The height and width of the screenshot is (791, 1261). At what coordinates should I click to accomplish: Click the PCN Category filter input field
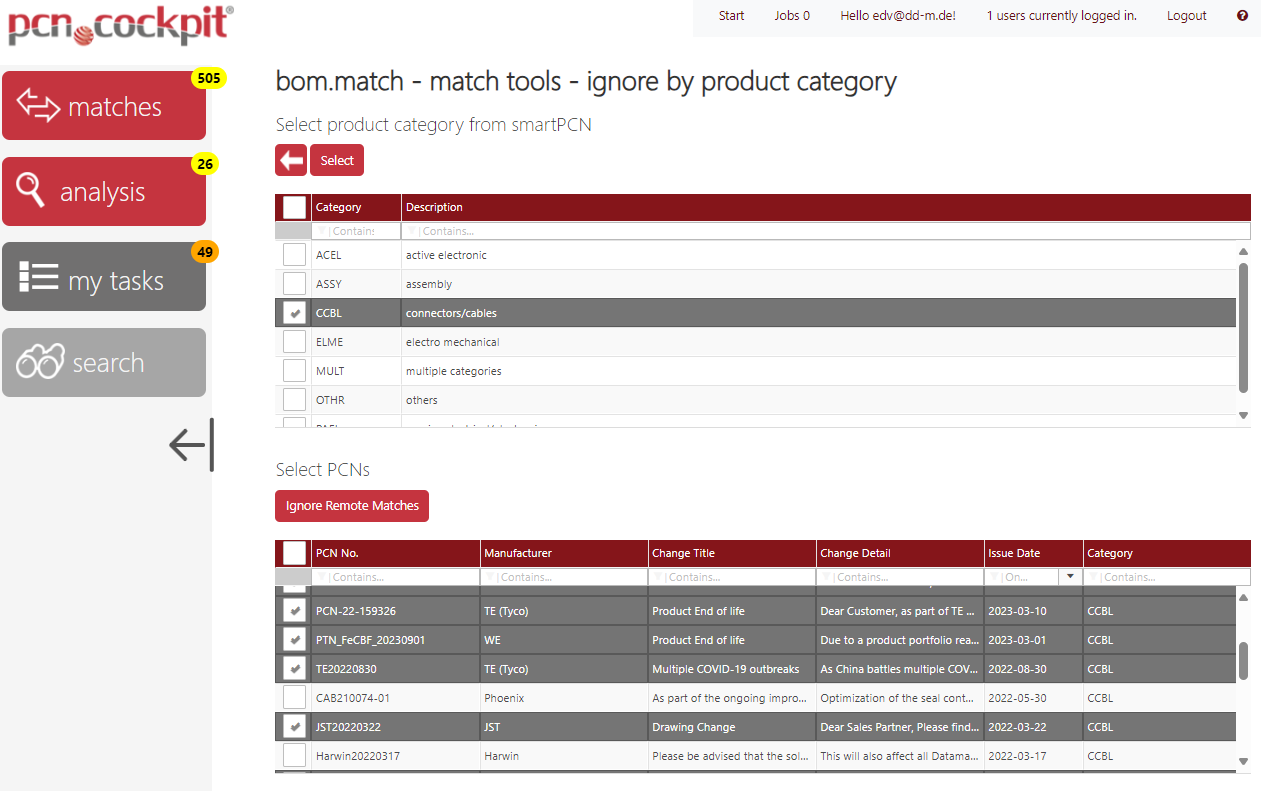[x=1167, y=577]
